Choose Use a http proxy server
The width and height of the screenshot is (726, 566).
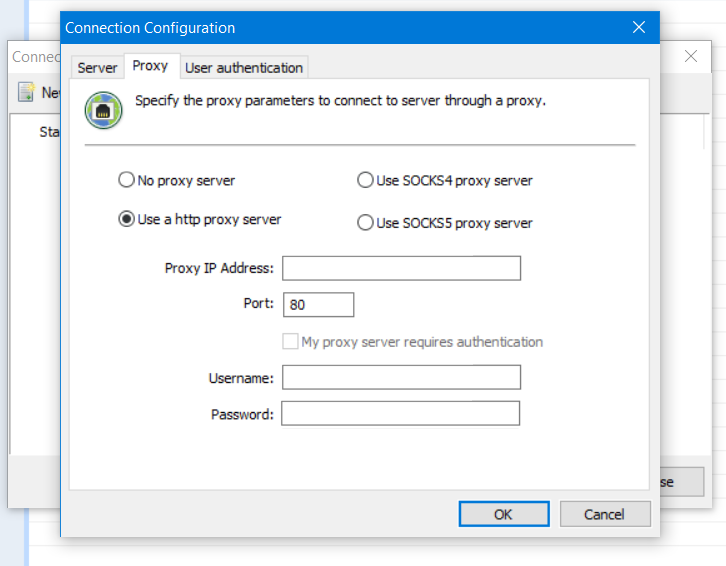126,220
